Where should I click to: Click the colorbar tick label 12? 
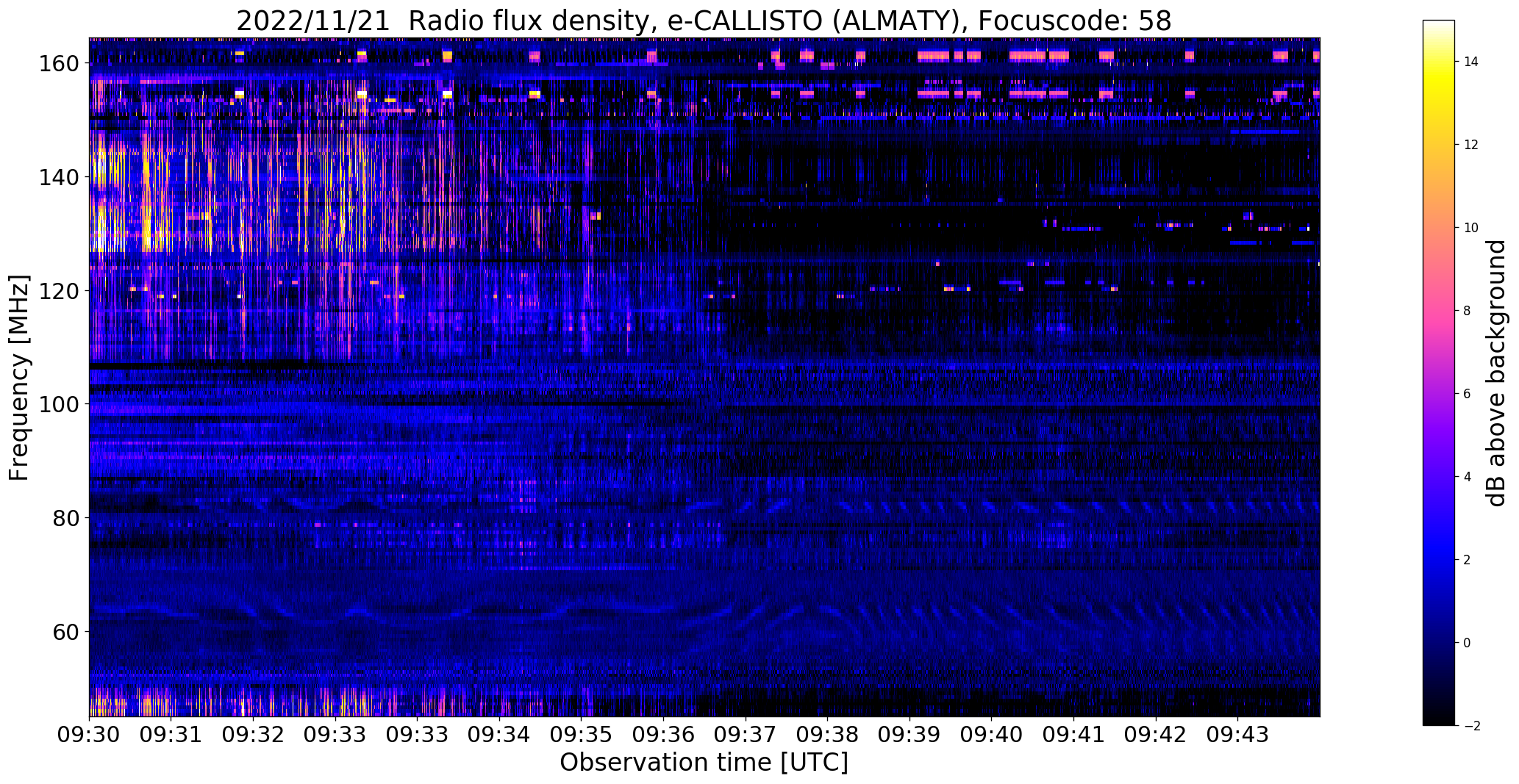(x=1471, y=145)
